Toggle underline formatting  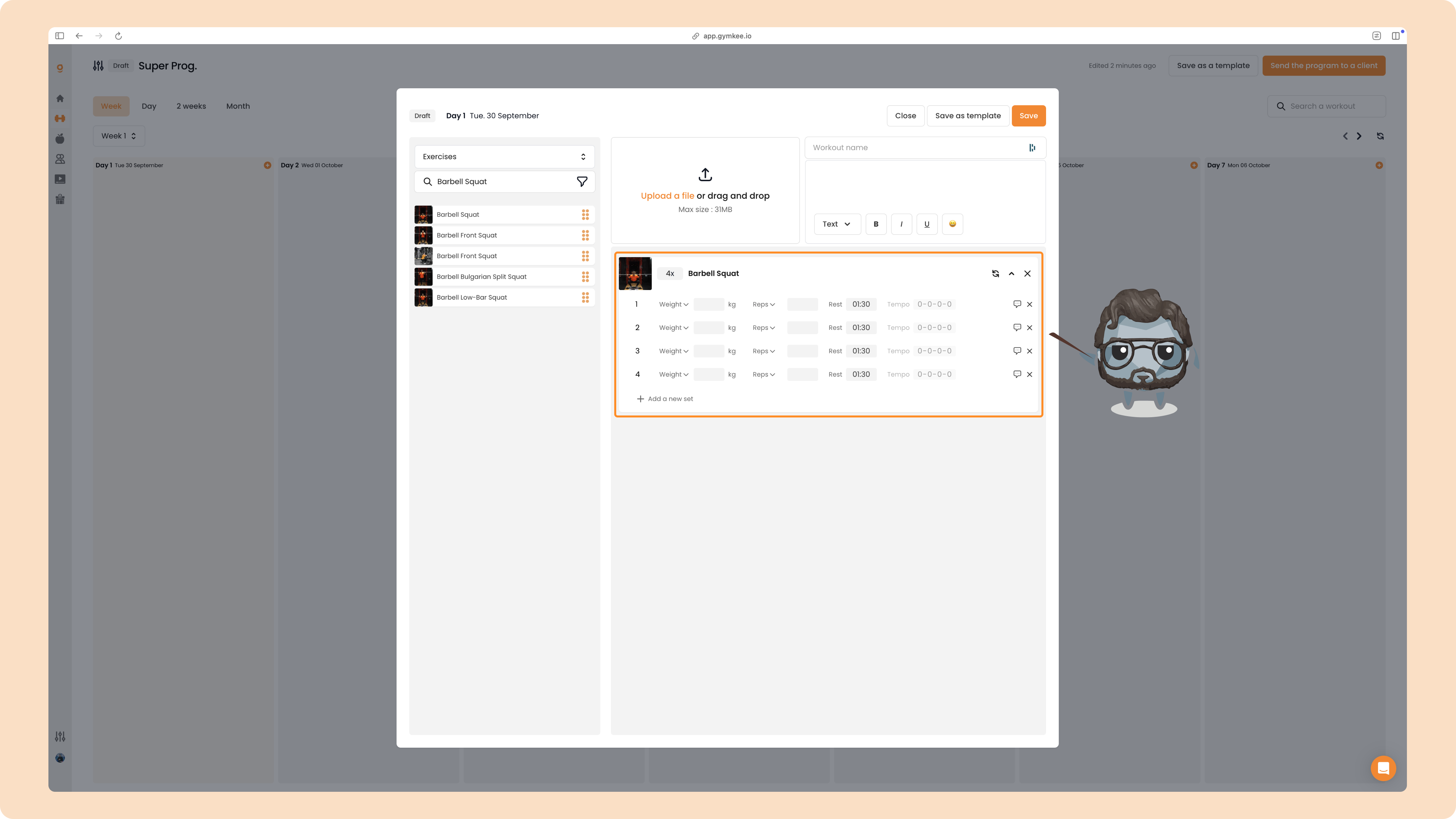point(926,224)
